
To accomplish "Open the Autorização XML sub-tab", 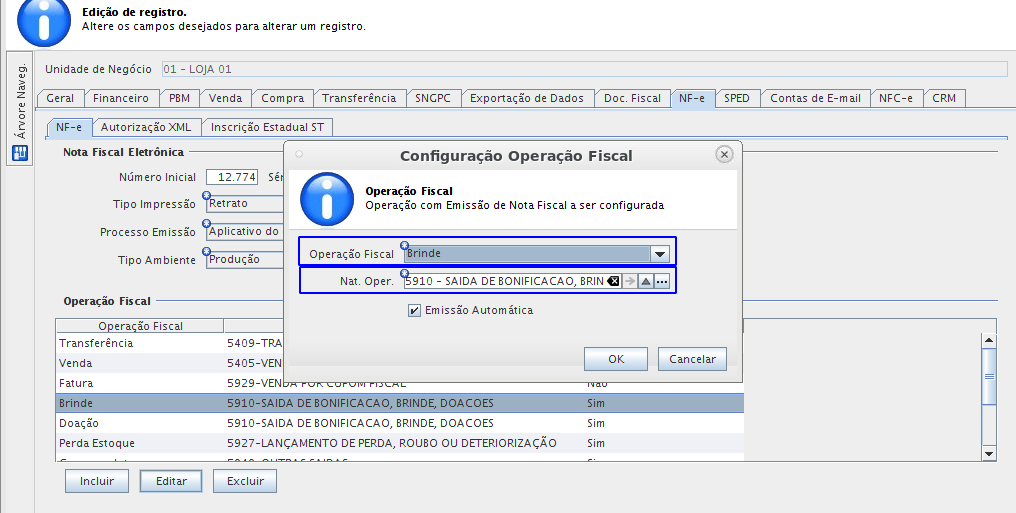I will 146,128.
